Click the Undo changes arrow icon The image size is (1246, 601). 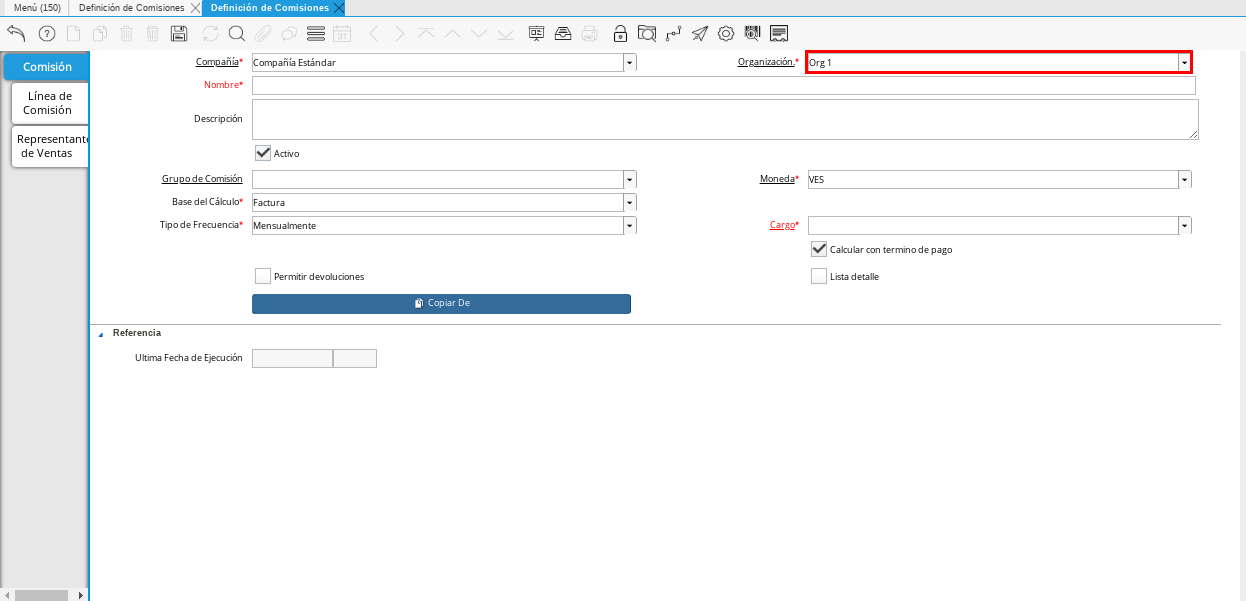point(16,33)
